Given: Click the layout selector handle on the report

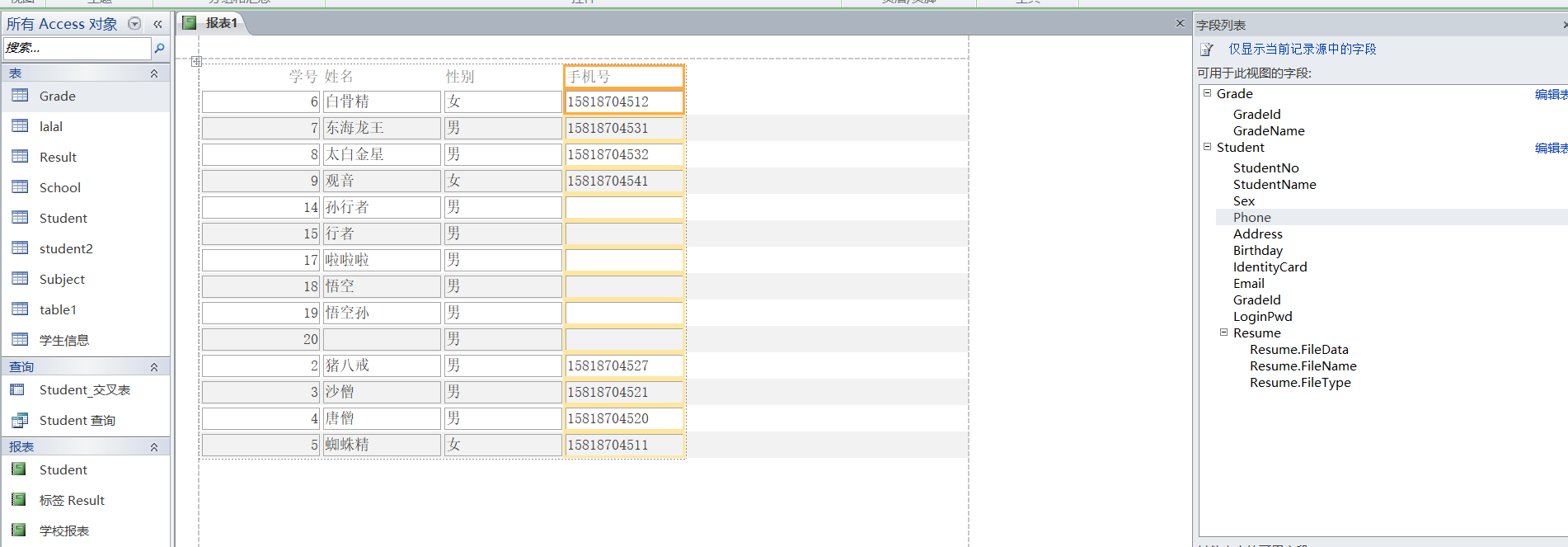Looking at the screenshot, I should coord(196,62).
